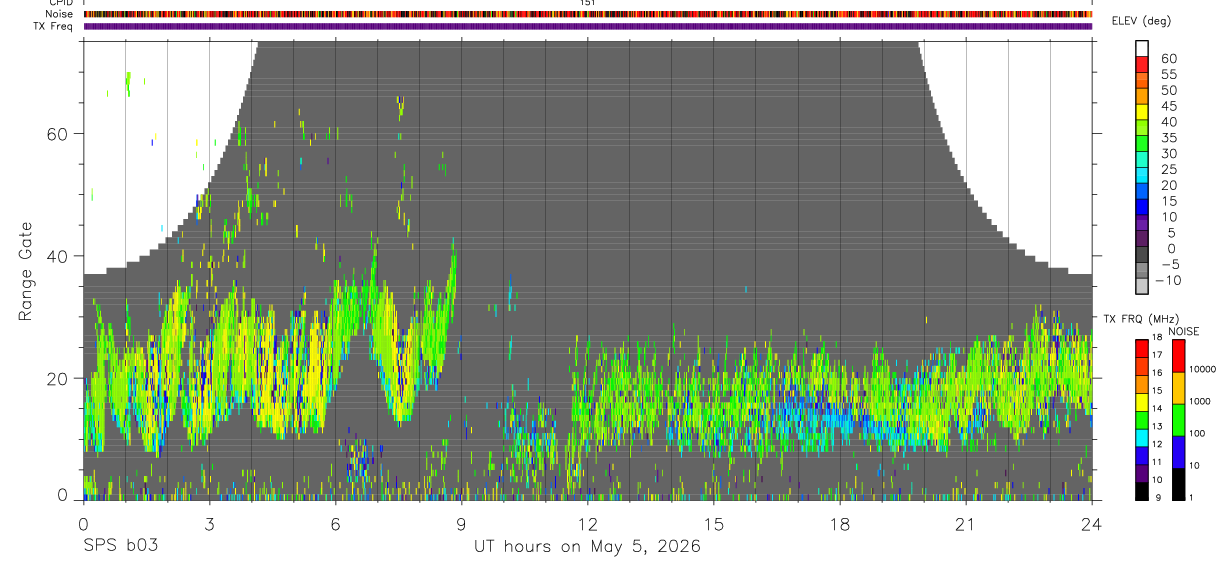This screenshot has height=567, width=1228.
Task: Click the Noise color strip above the plot
Action: 588,14
